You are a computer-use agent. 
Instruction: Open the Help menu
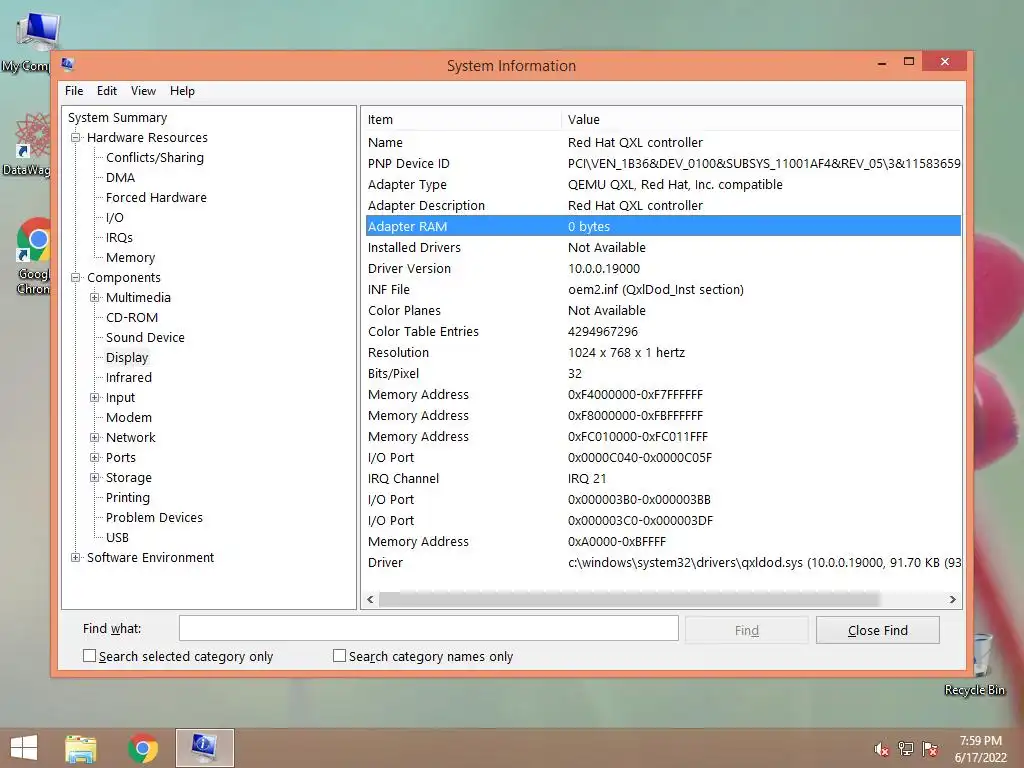click(182, 91)
